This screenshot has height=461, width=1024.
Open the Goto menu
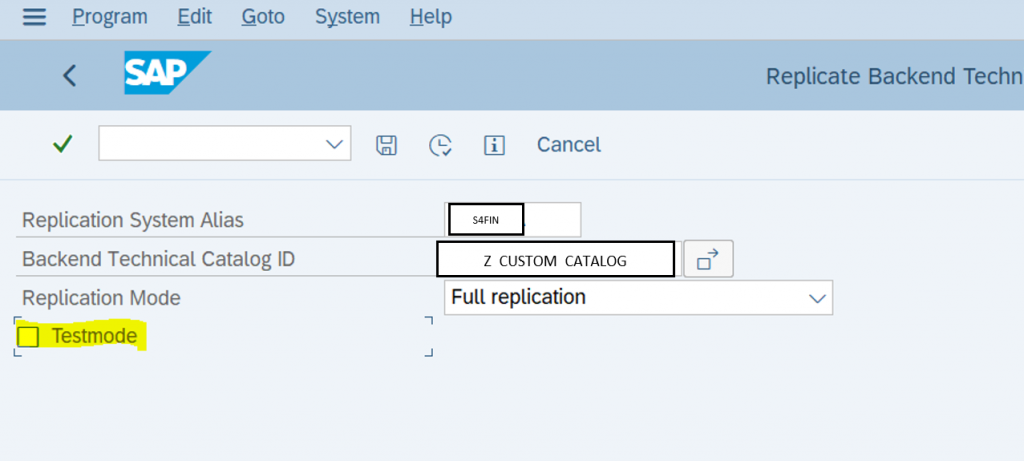[263, 17]
